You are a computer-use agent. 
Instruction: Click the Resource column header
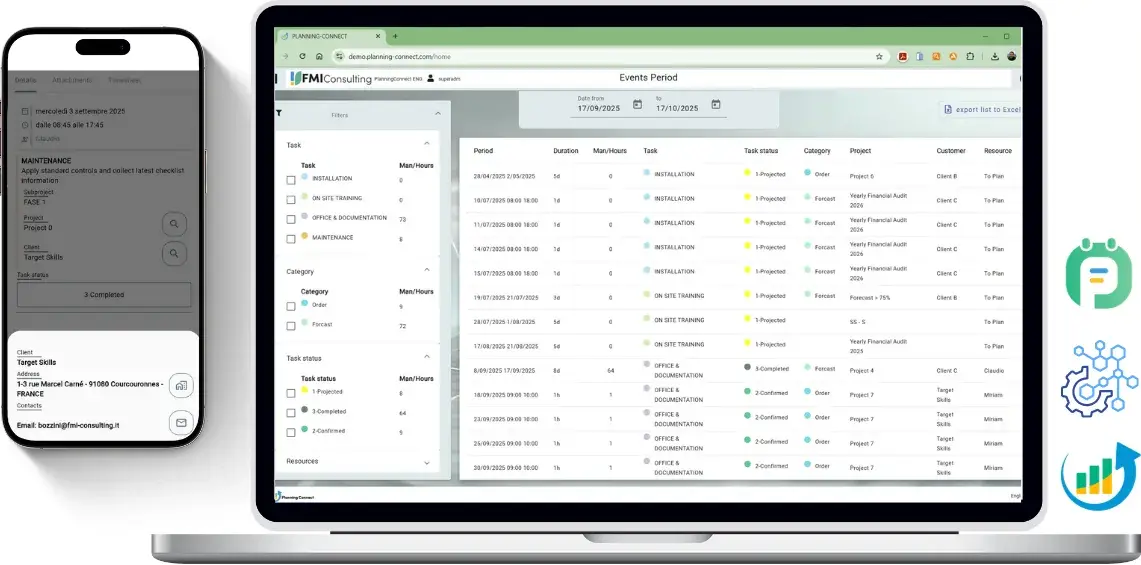click(998, 151)
